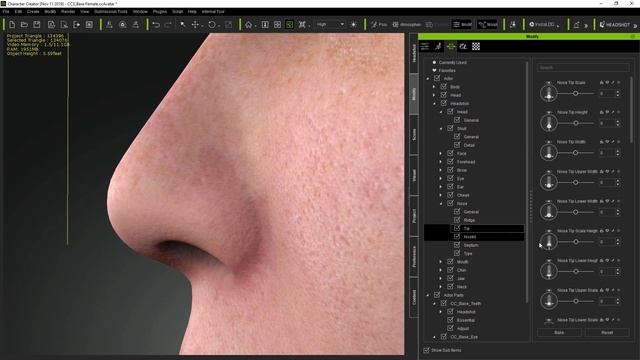Click the Nose Tip Scale slider handle
640x360 pixels.
(576, 93)
